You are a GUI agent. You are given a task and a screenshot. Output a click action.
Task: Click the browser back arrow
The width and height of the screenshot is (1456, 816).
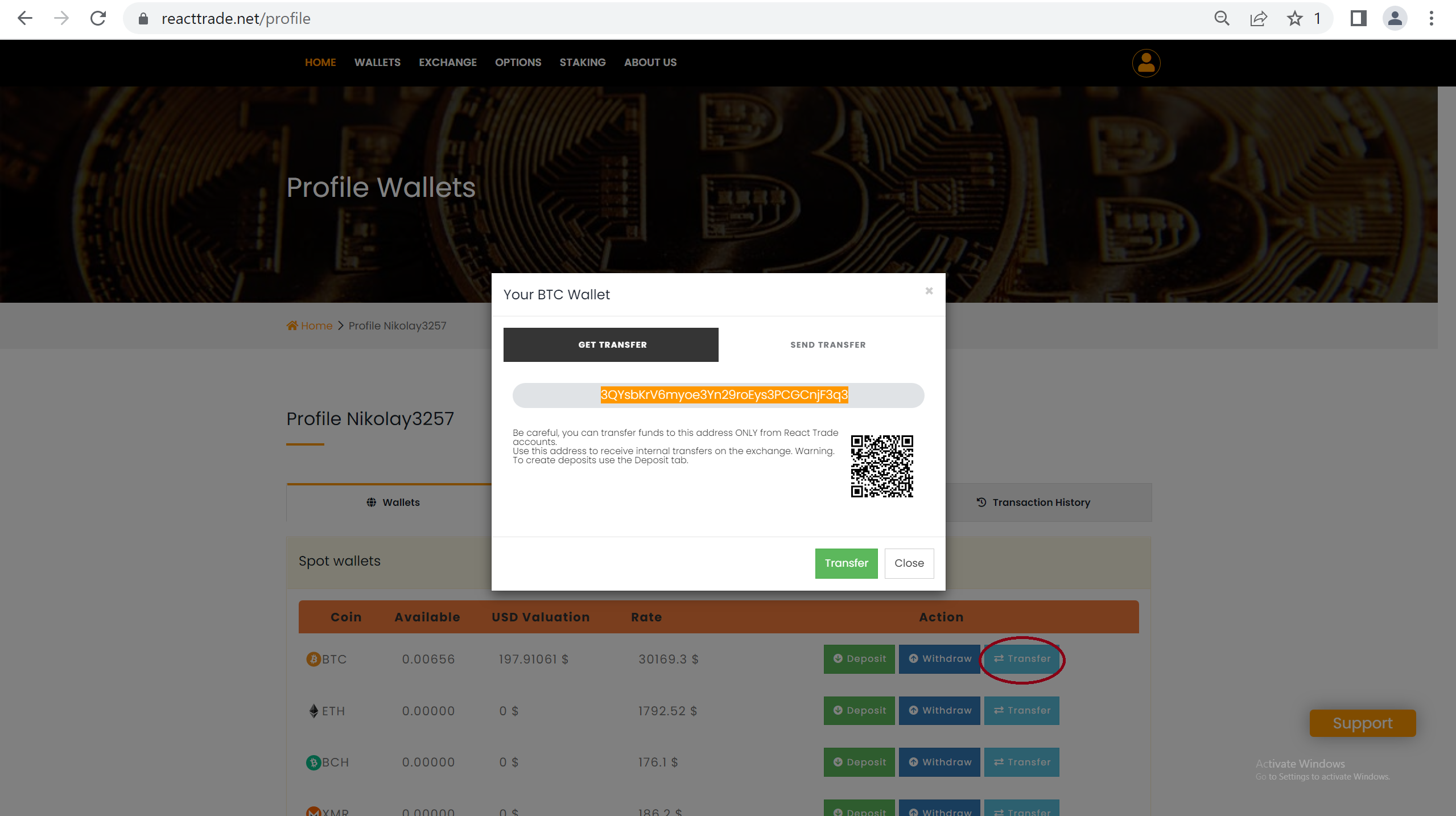[25, 19]
